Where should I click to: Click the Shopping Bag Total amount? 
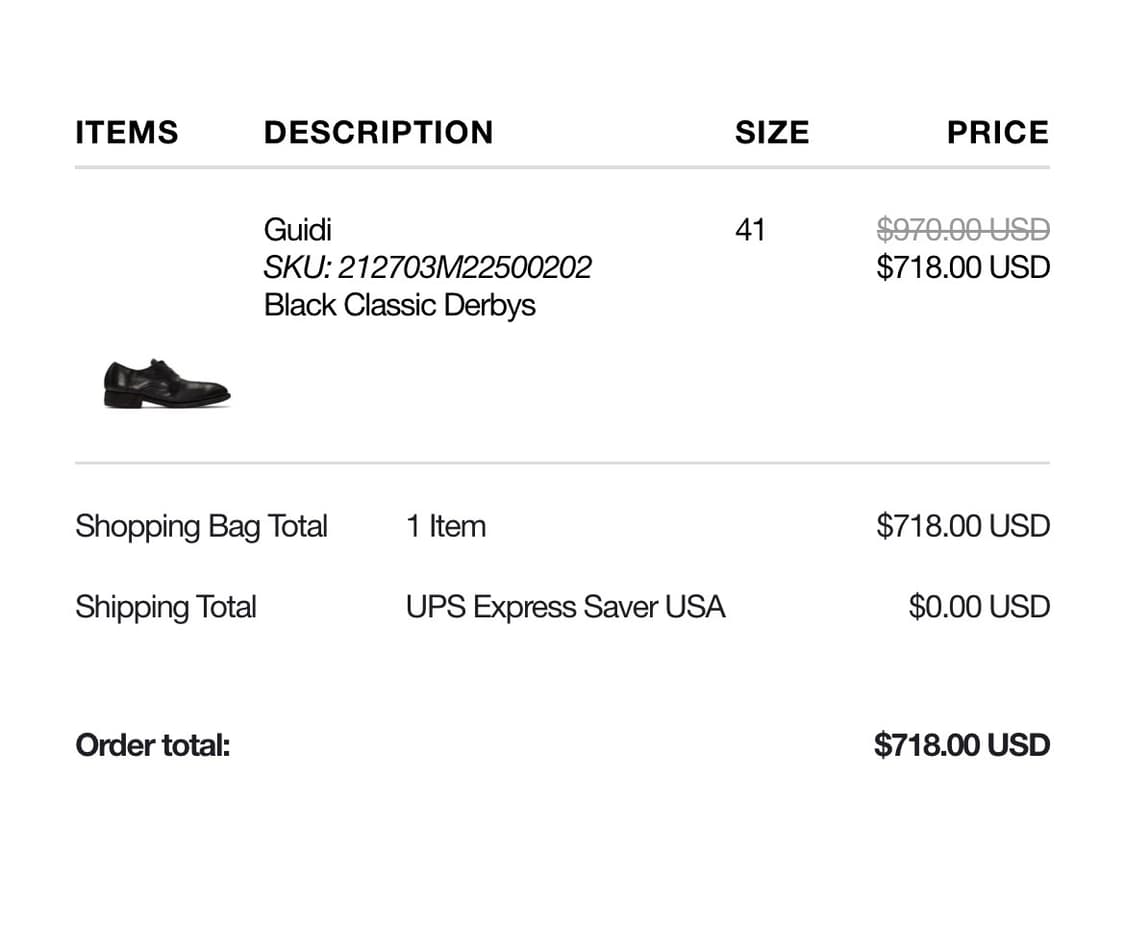click(x=963, y=526)
